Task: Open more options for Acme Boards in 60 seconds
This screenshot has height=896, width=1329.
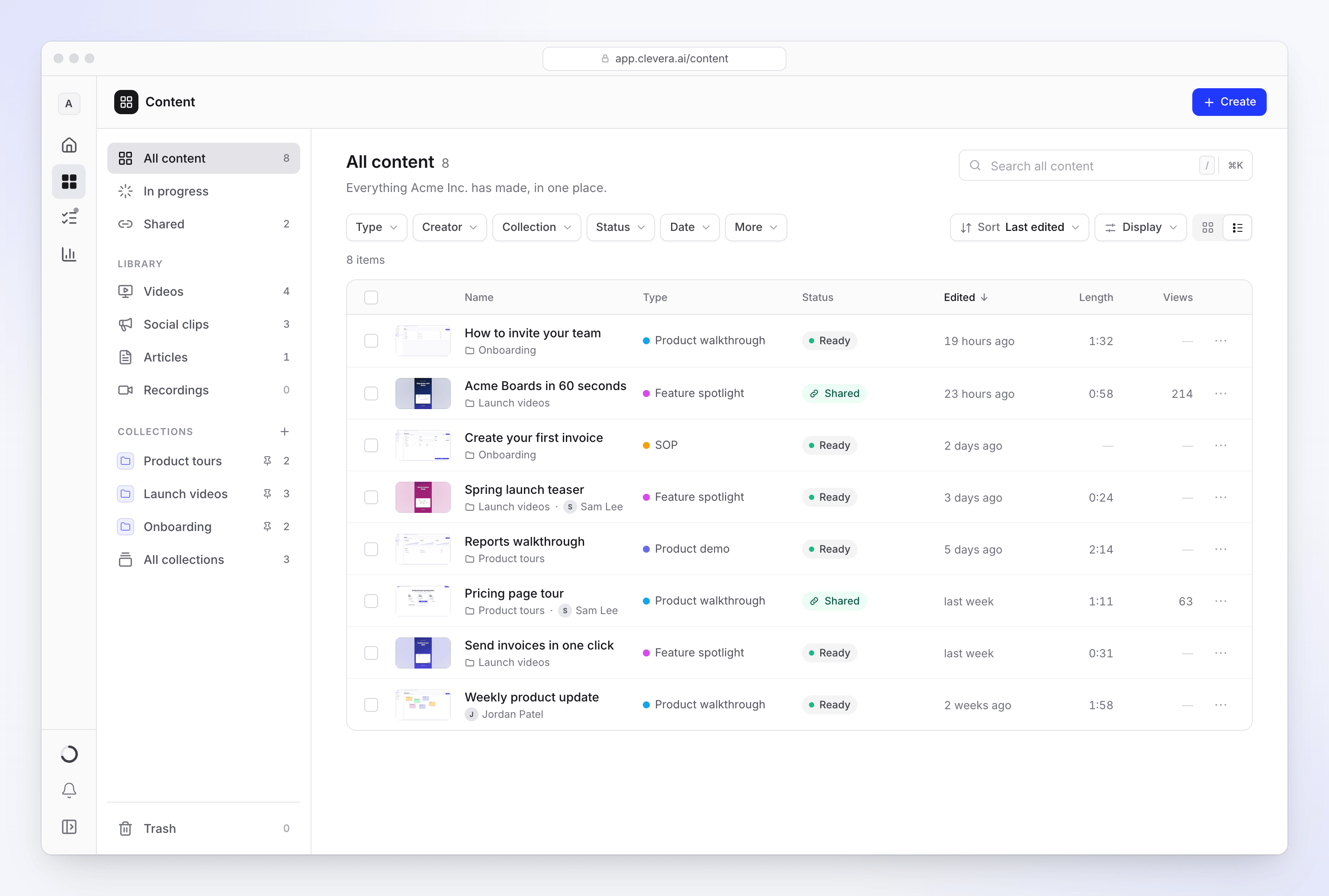Action: click(1221, 393)
